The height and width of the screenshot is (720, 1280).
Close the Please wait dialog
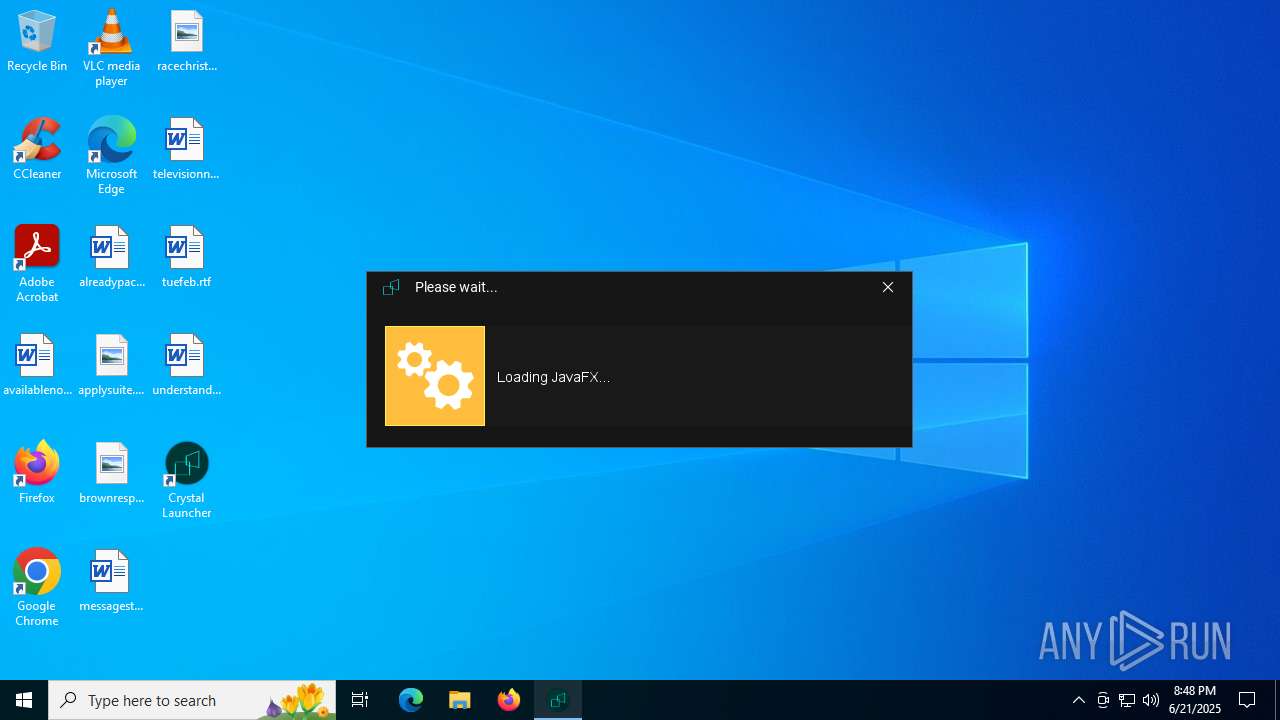(888, 287)
